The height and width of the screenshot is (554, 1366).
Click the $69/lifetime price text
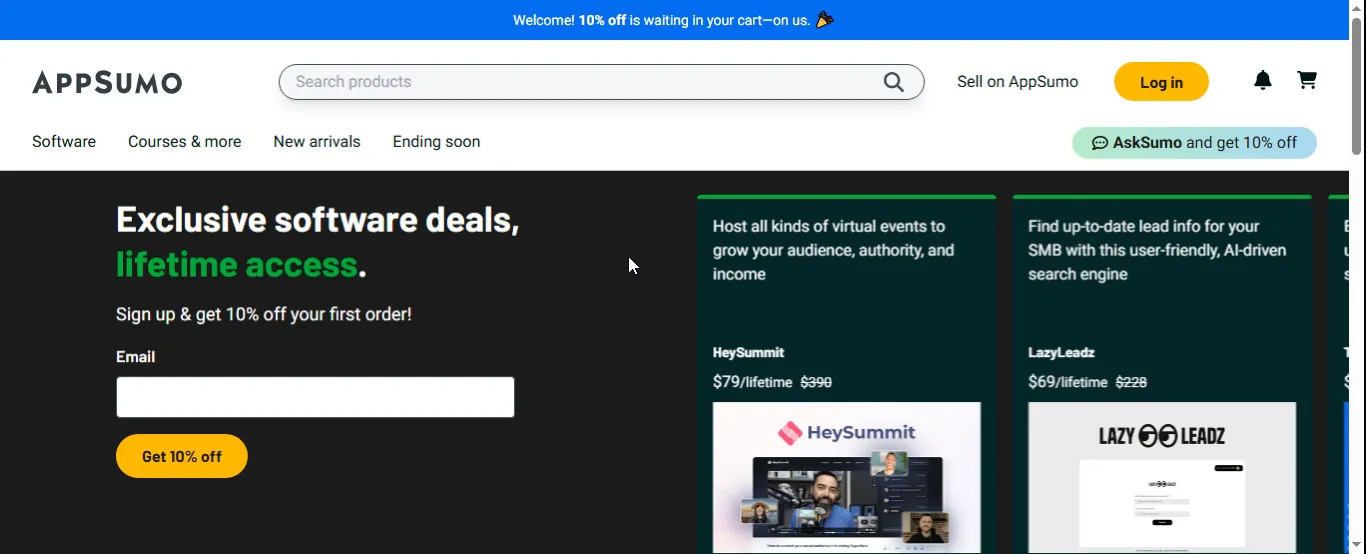click(x=1067, y=382)
